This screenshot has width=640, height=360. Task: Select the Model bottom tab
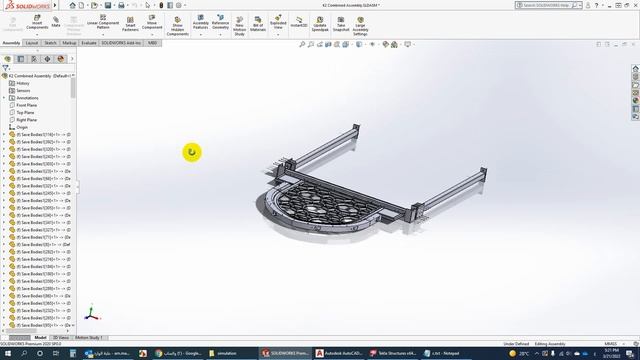tap(40, 338)
